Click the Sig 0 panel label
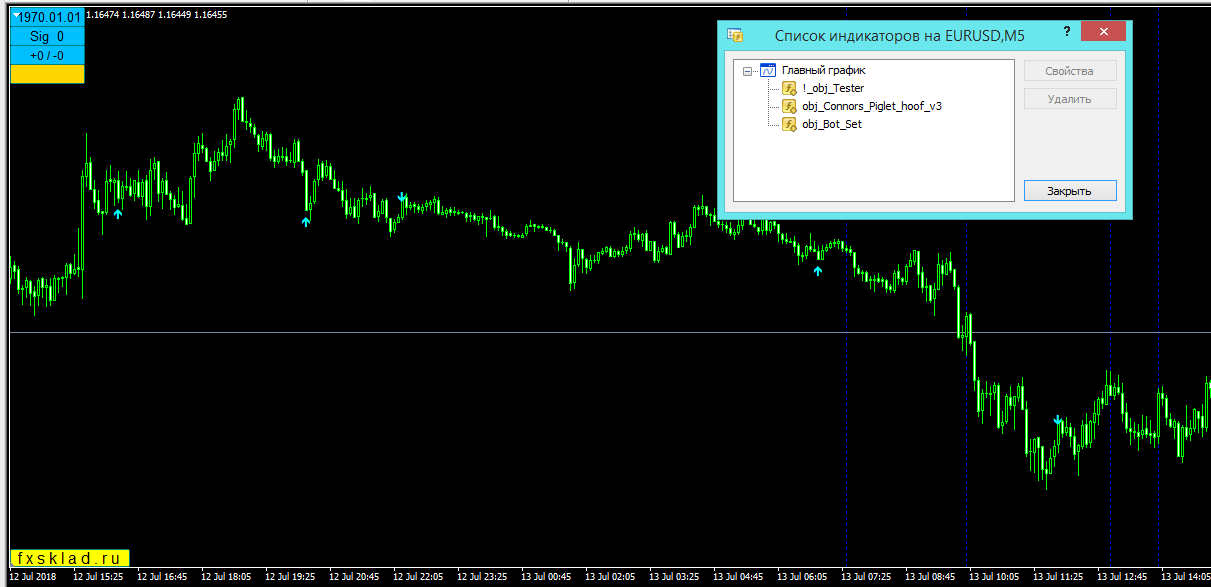This screenshot has height=587, width=1211. point(47,36)
